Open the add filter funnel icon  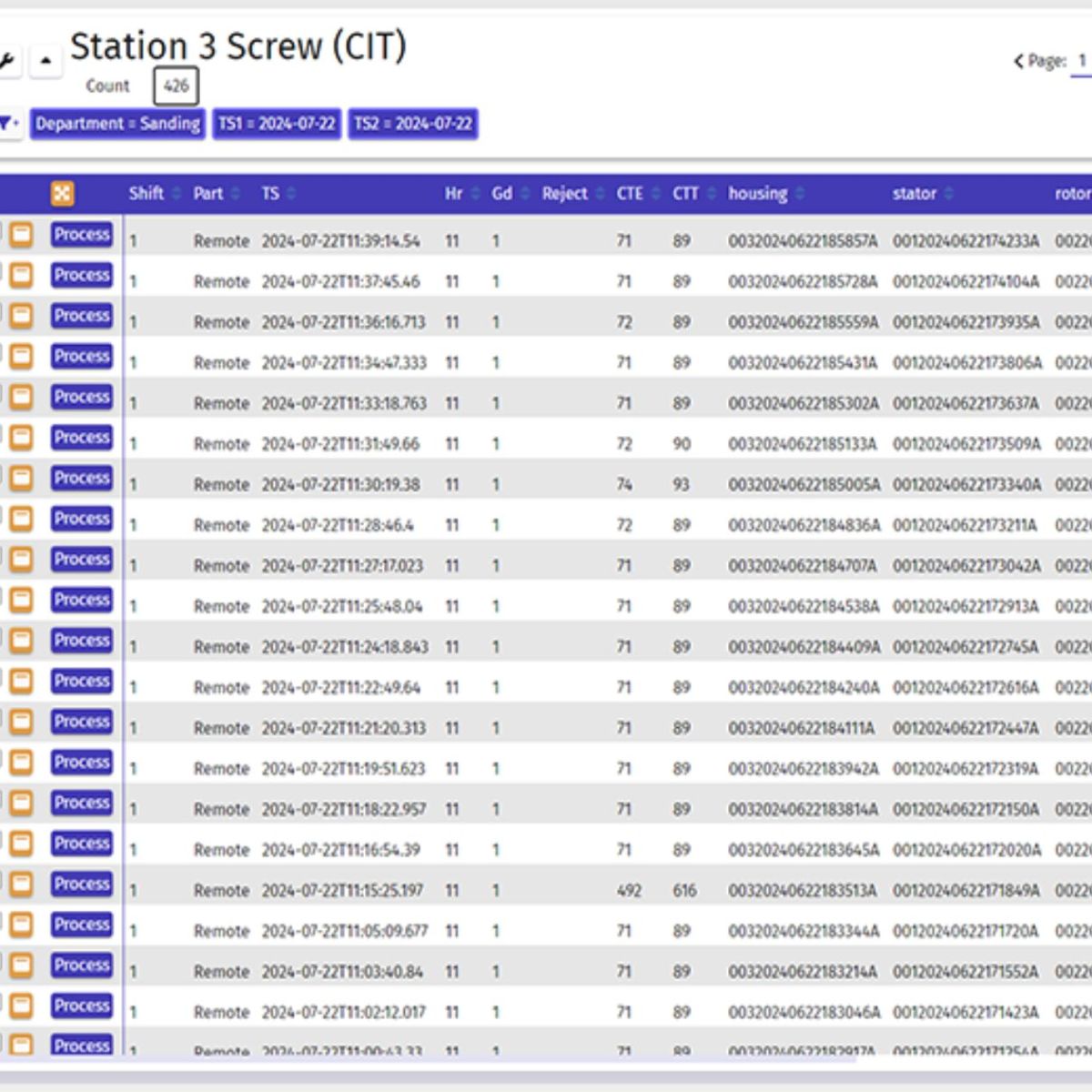(x=8, y=124)
